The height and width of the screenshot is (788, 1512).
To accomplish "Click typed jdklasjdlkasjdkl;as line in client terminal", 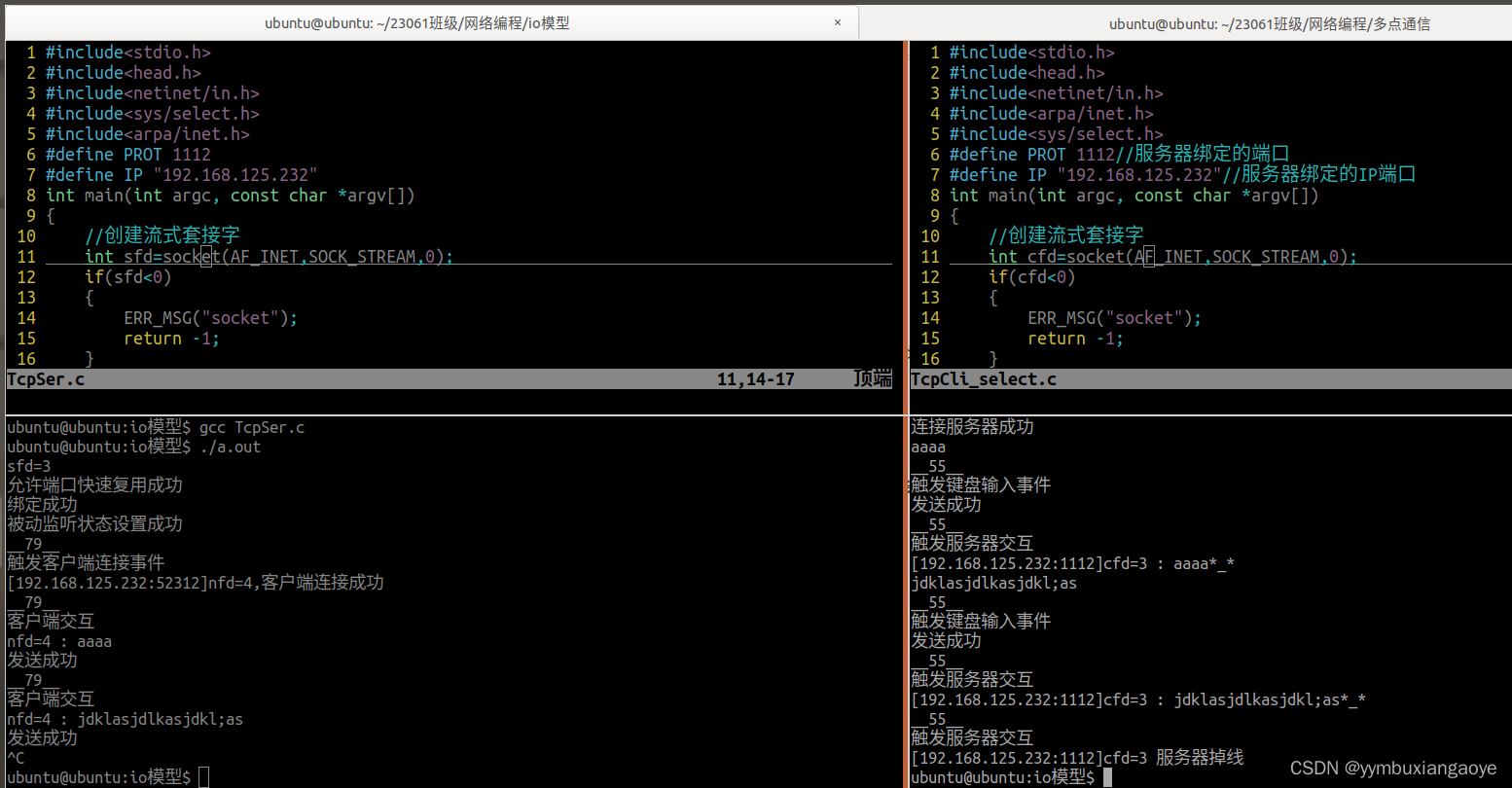I will click(x=994, y=583).
